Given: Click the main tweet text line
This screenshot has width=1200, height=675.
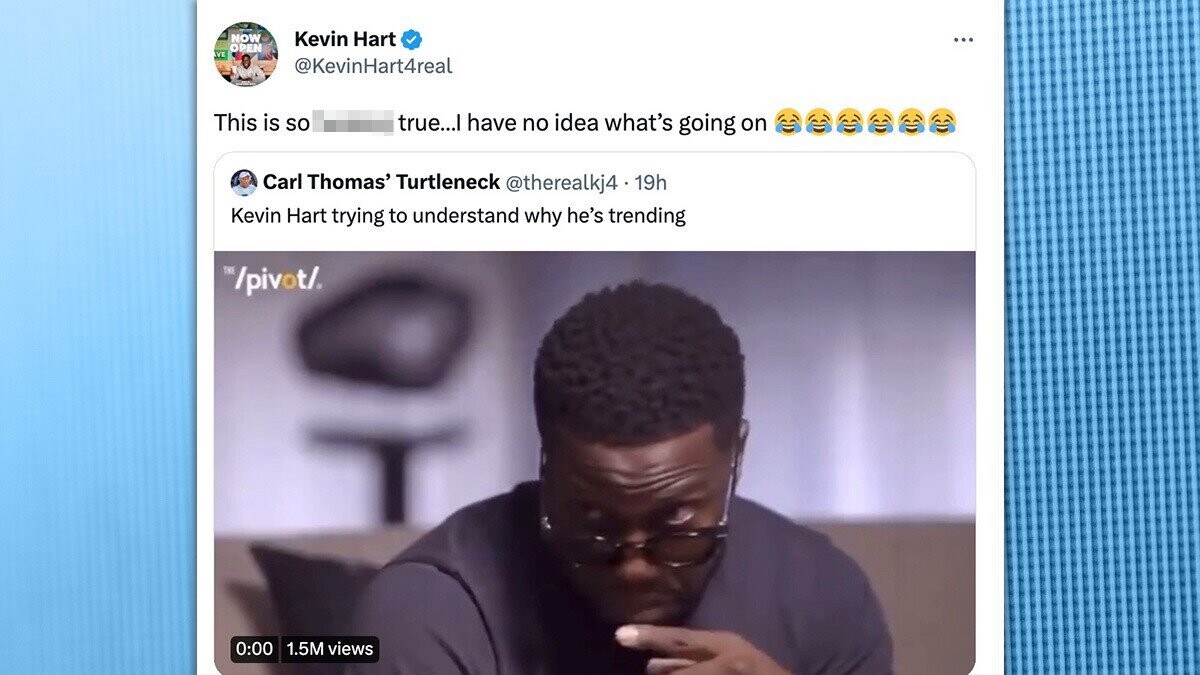Looking at the screenshot, I should (585, 123).
